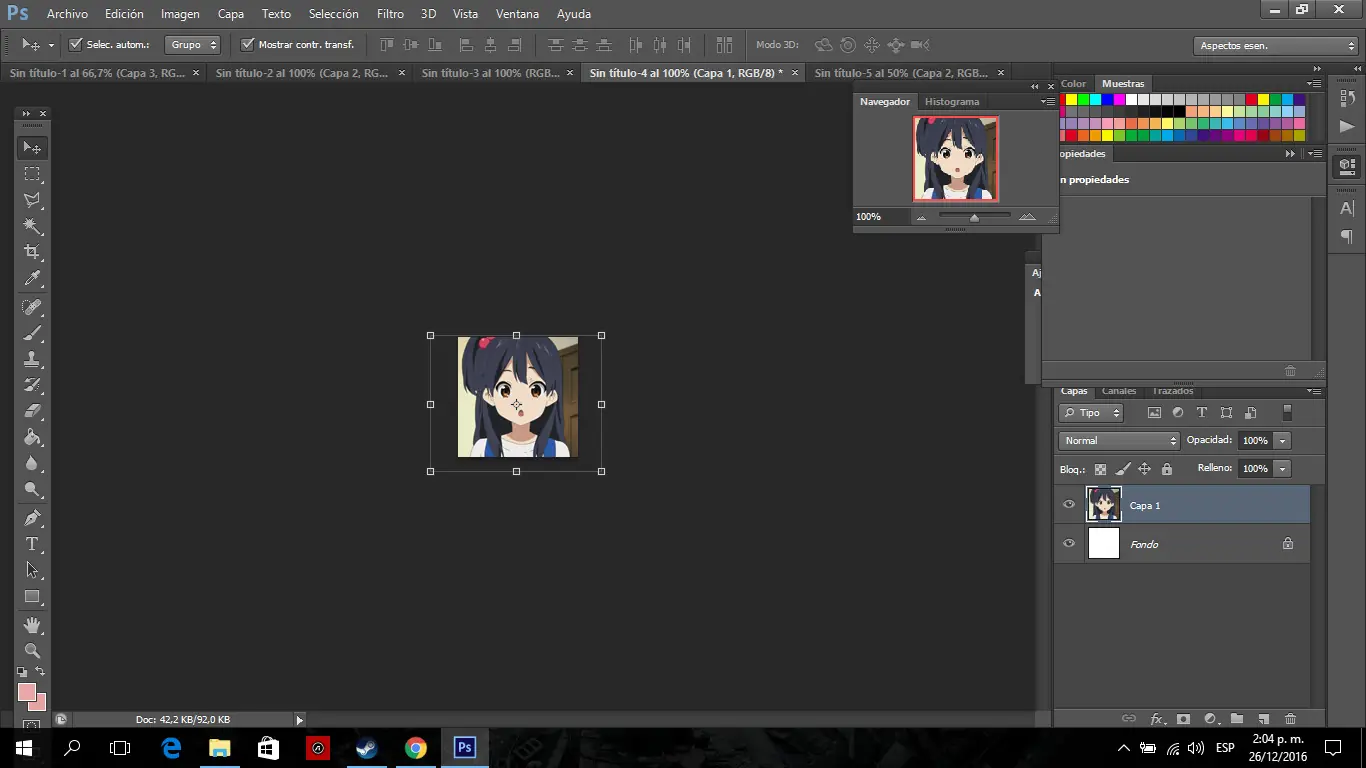Select the Paint Bucket tool
The width and height of the screenshot is (1366, 768).
point(32,437)
